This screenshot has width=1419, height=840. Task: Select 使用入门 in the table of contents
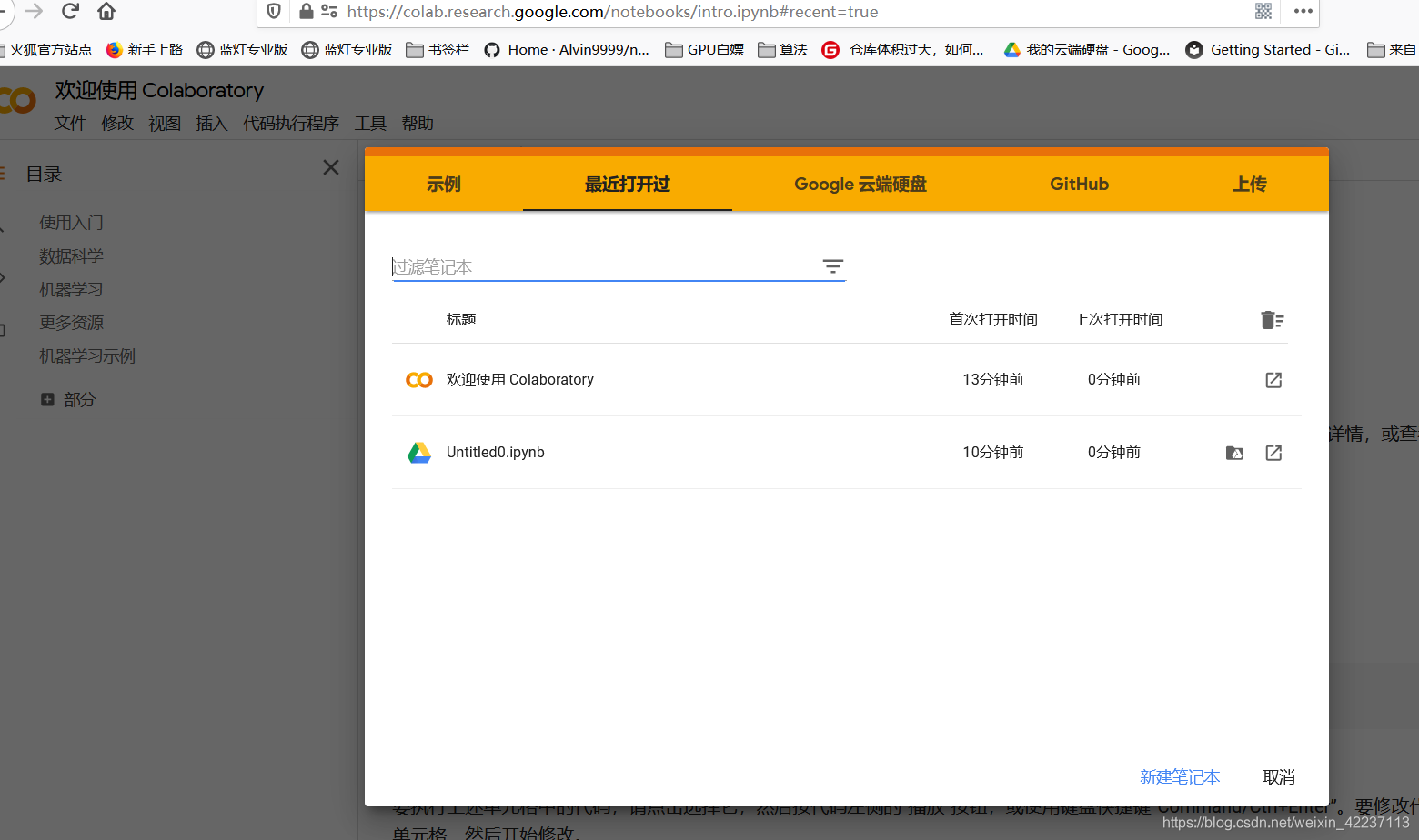(71, 223)
